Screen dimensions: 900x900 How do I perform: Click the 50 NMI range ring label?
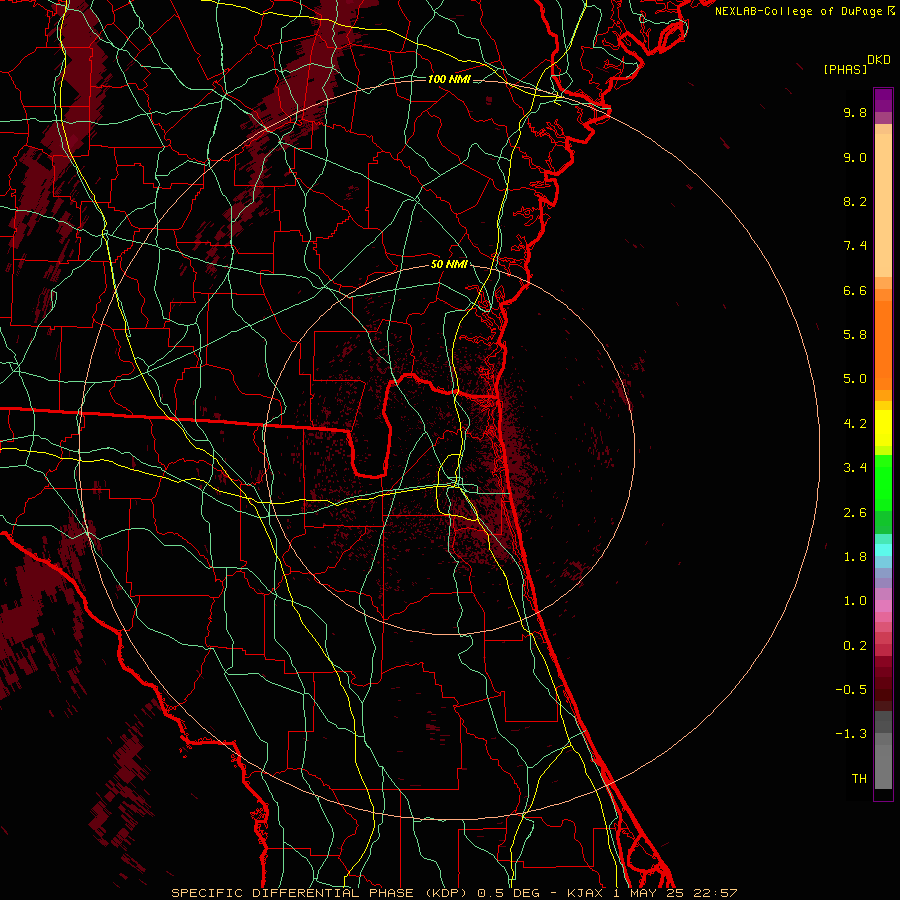[449, 265]
